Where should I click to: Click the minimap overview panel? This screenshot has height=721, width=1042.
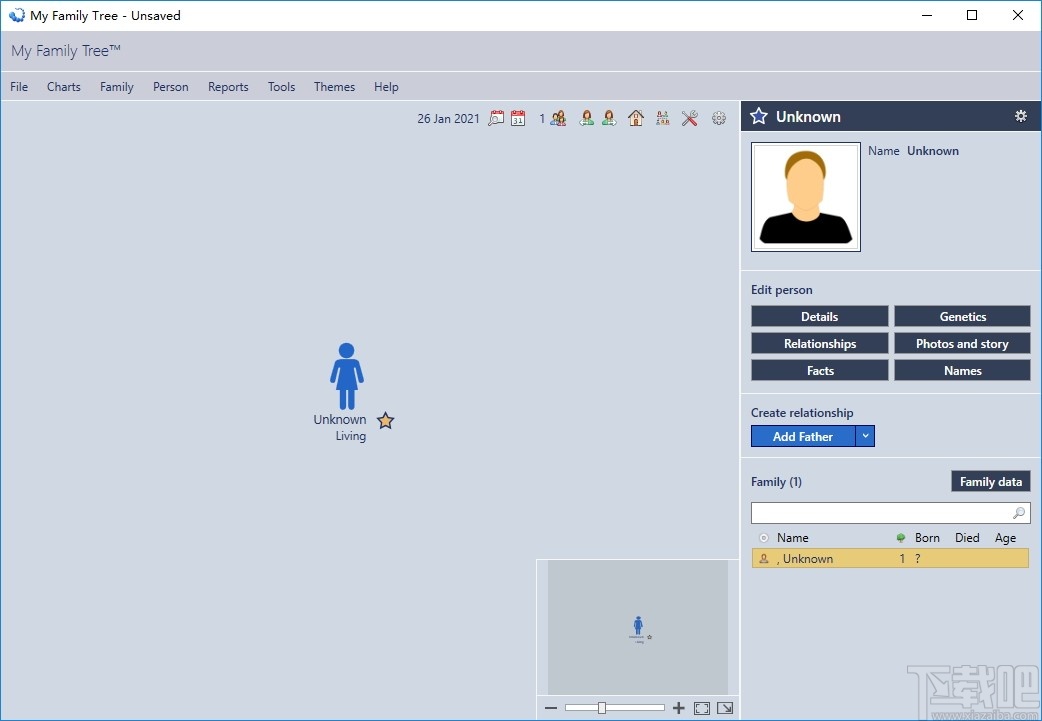(x=638, y=628)
